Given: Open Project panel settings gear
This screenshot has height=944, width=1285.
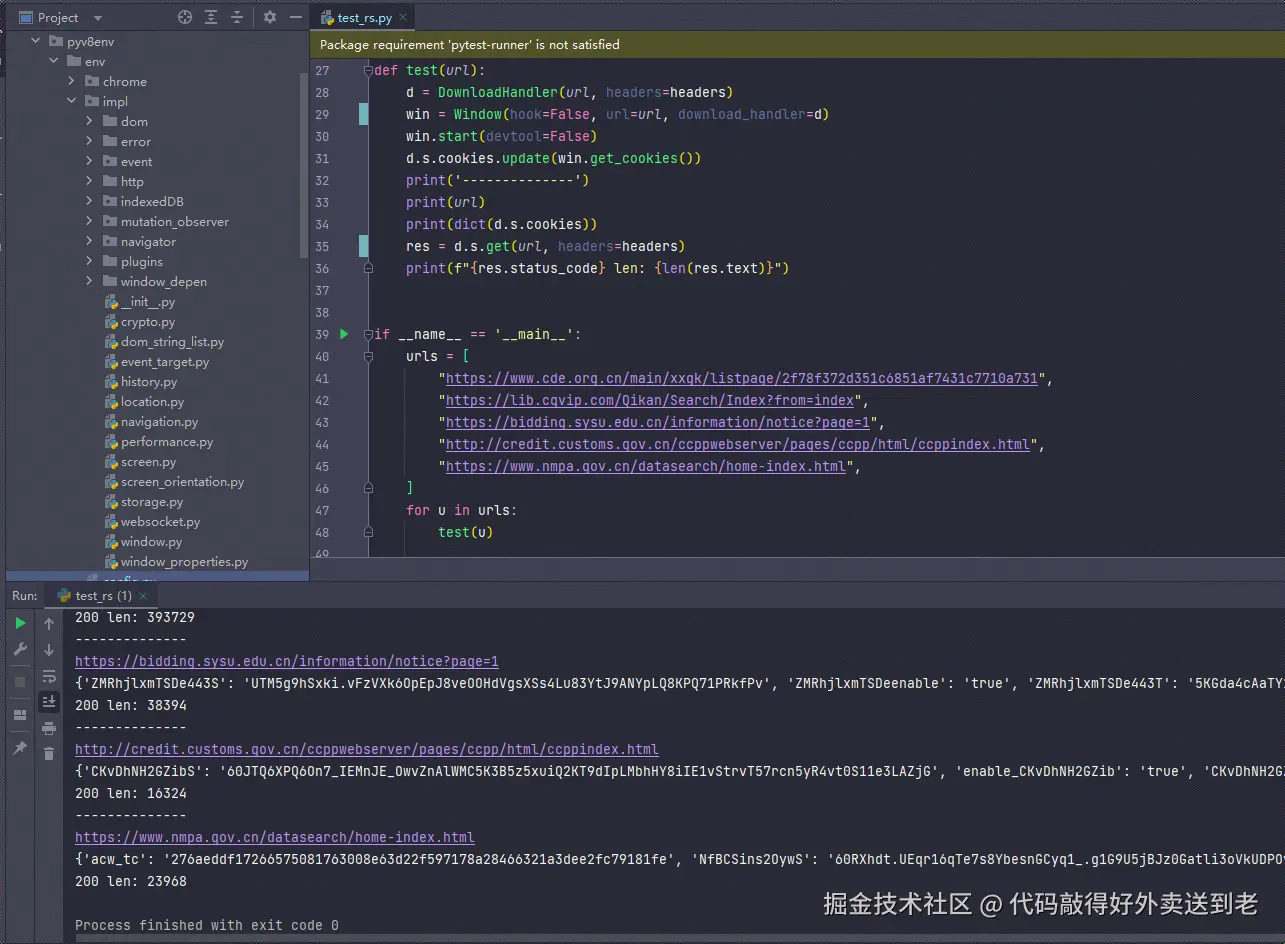Looking at the screenshot, I should (270, 17).
